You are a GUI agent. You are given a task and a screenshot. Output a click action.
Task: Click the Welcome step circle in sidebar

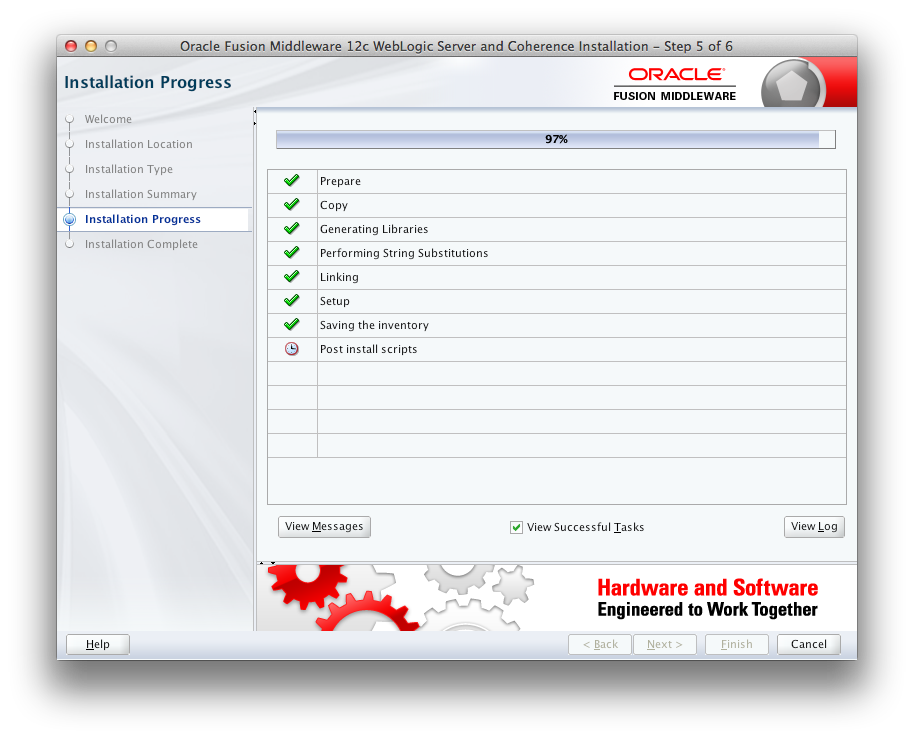[x=69, y=119]
